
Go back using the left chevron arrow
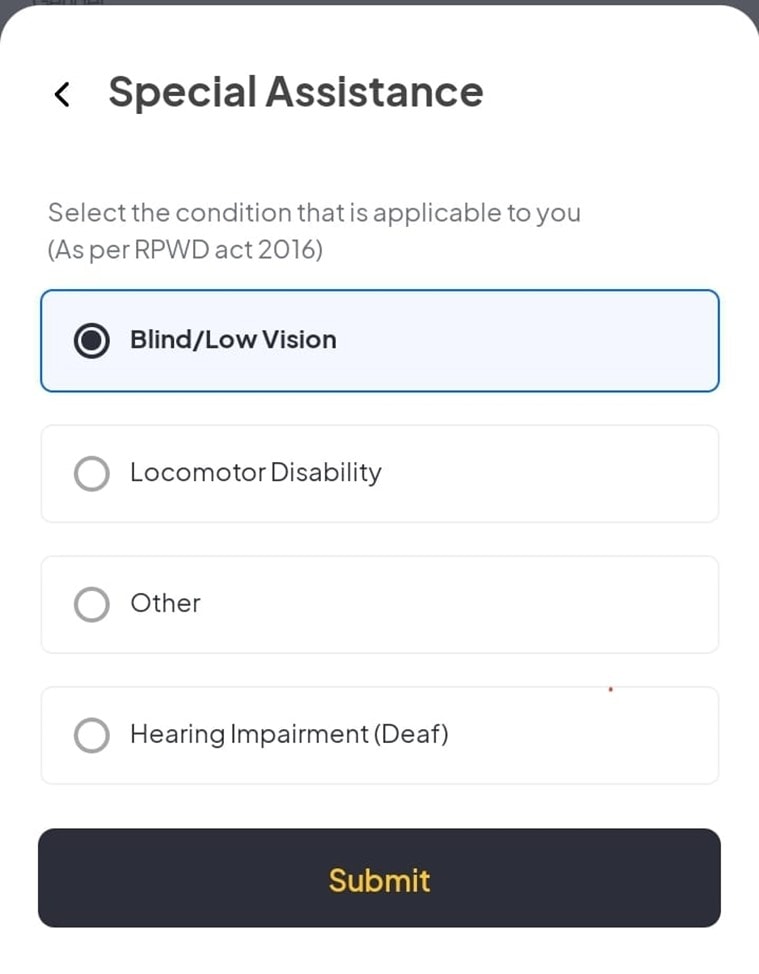pos(62,94)
